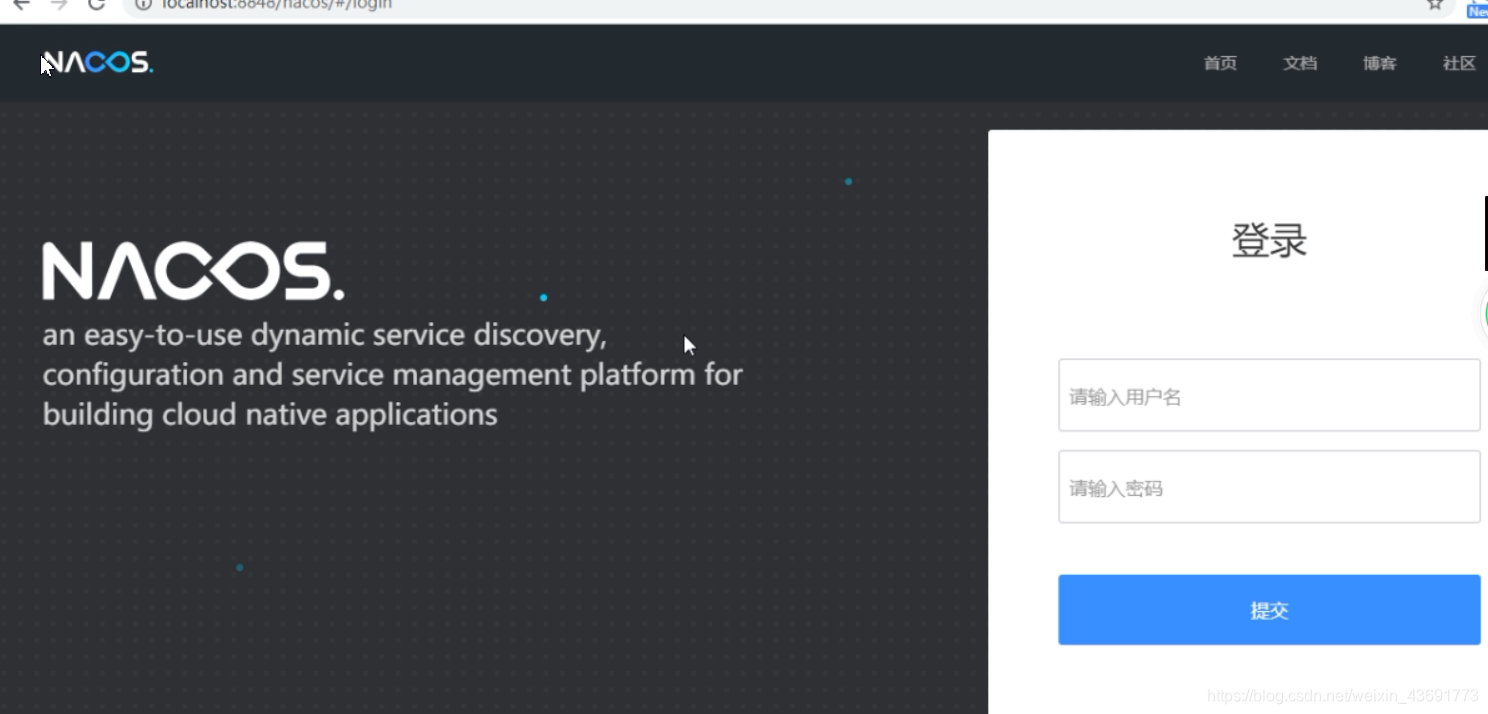Screen dimensions: 1488x714
Task: Open the 博客 nav link
Action: tap(1379, 64)
